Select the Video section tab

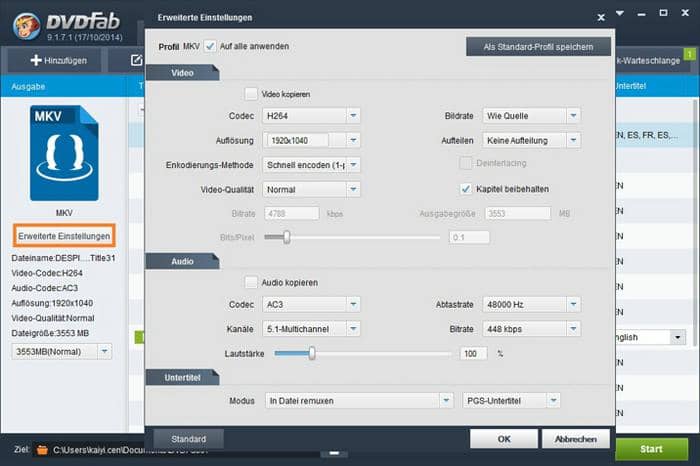click(x=183, y=73)
